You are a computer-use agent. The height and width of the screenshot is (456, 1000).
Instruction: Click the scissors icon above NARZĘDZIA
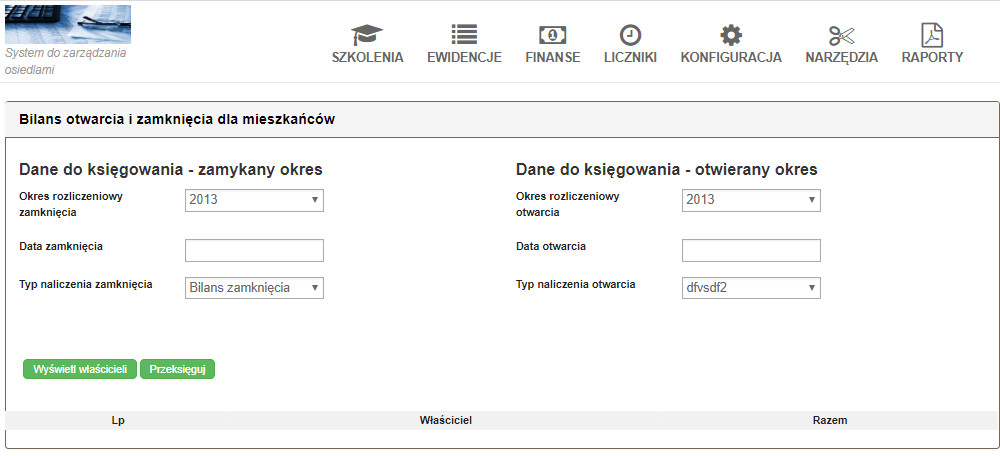pyautogui.click(x=841, y=34)
